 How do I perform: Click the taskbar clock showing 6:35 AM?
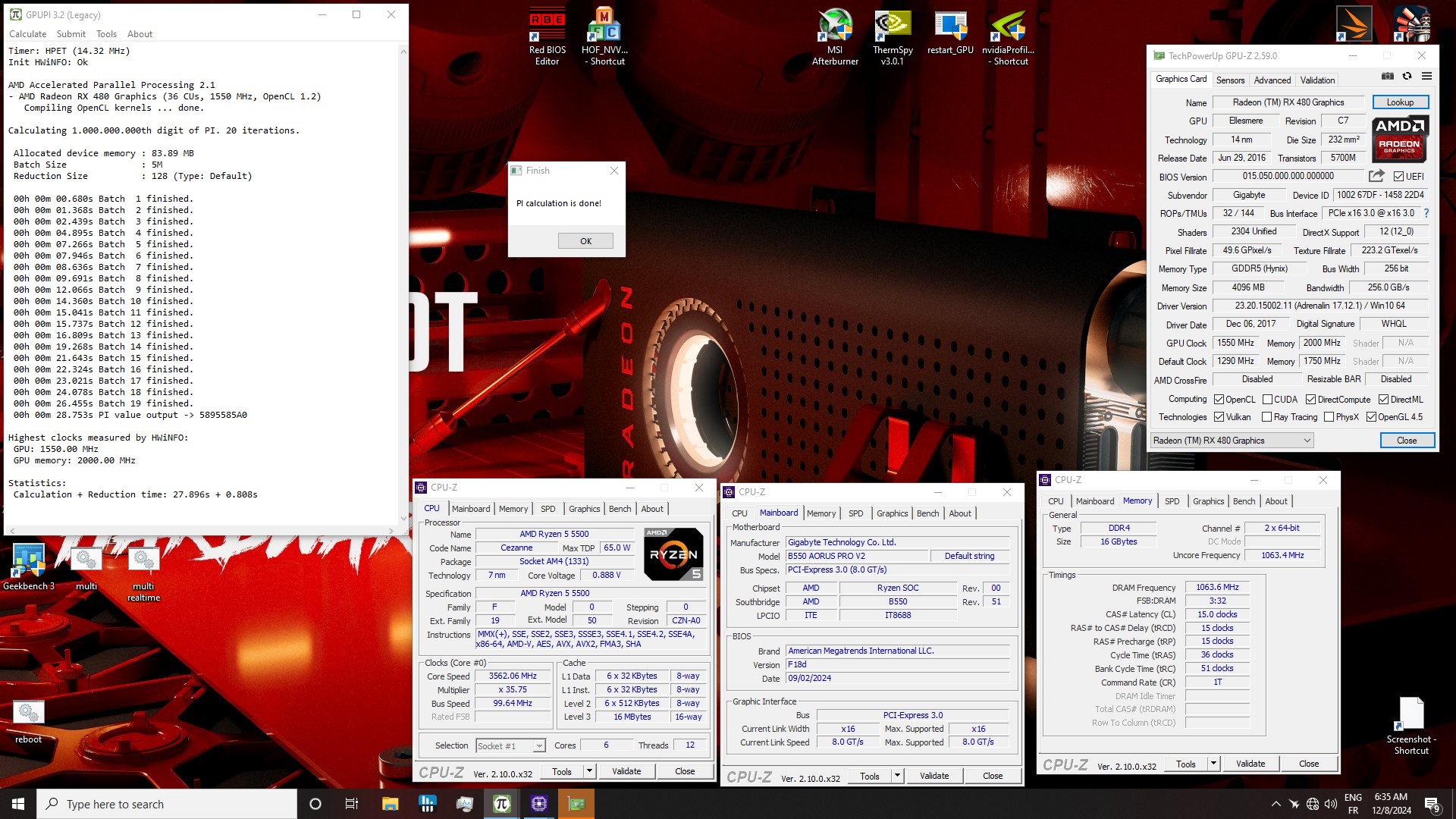(1391, 804)
